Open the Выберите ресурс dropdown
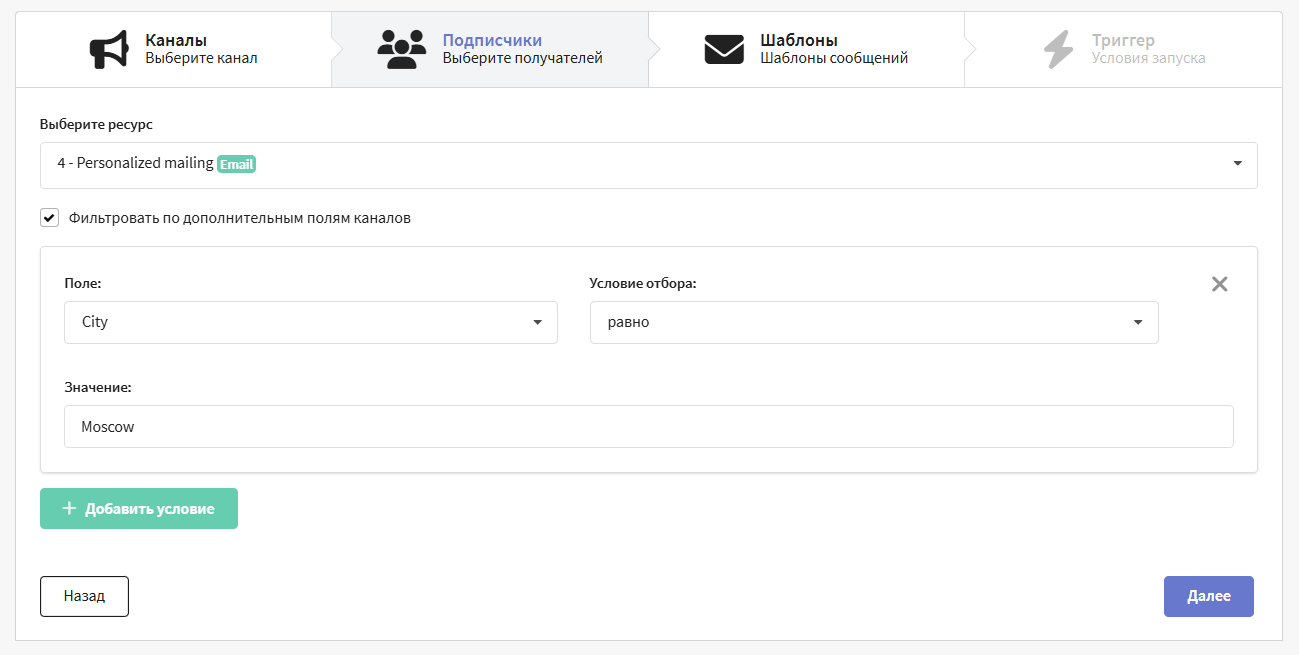This screenshot has width=1299, height=655. (x=648, y=164)
